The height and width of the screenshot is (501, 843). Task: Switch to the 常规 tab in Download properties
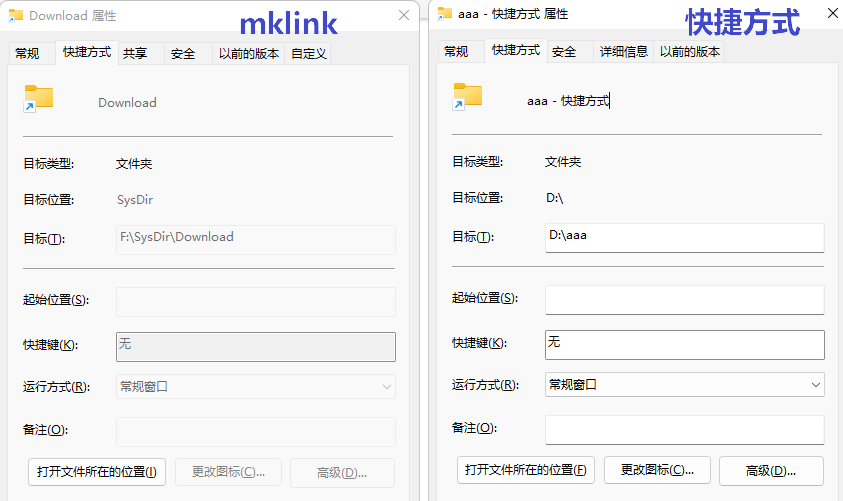tap(28, 54)
